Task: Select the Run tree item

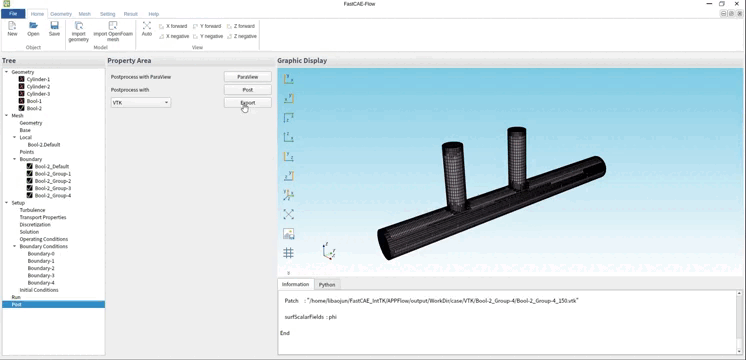Action: click(16, 297)
